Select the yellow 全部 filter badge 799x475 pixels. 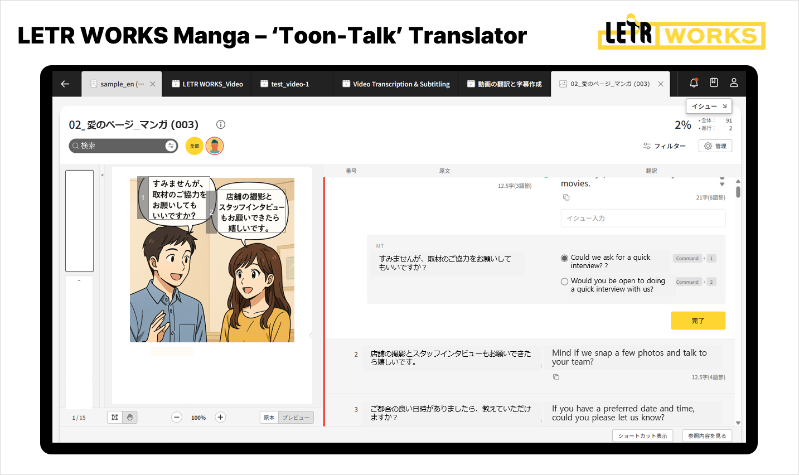point(194,146)
